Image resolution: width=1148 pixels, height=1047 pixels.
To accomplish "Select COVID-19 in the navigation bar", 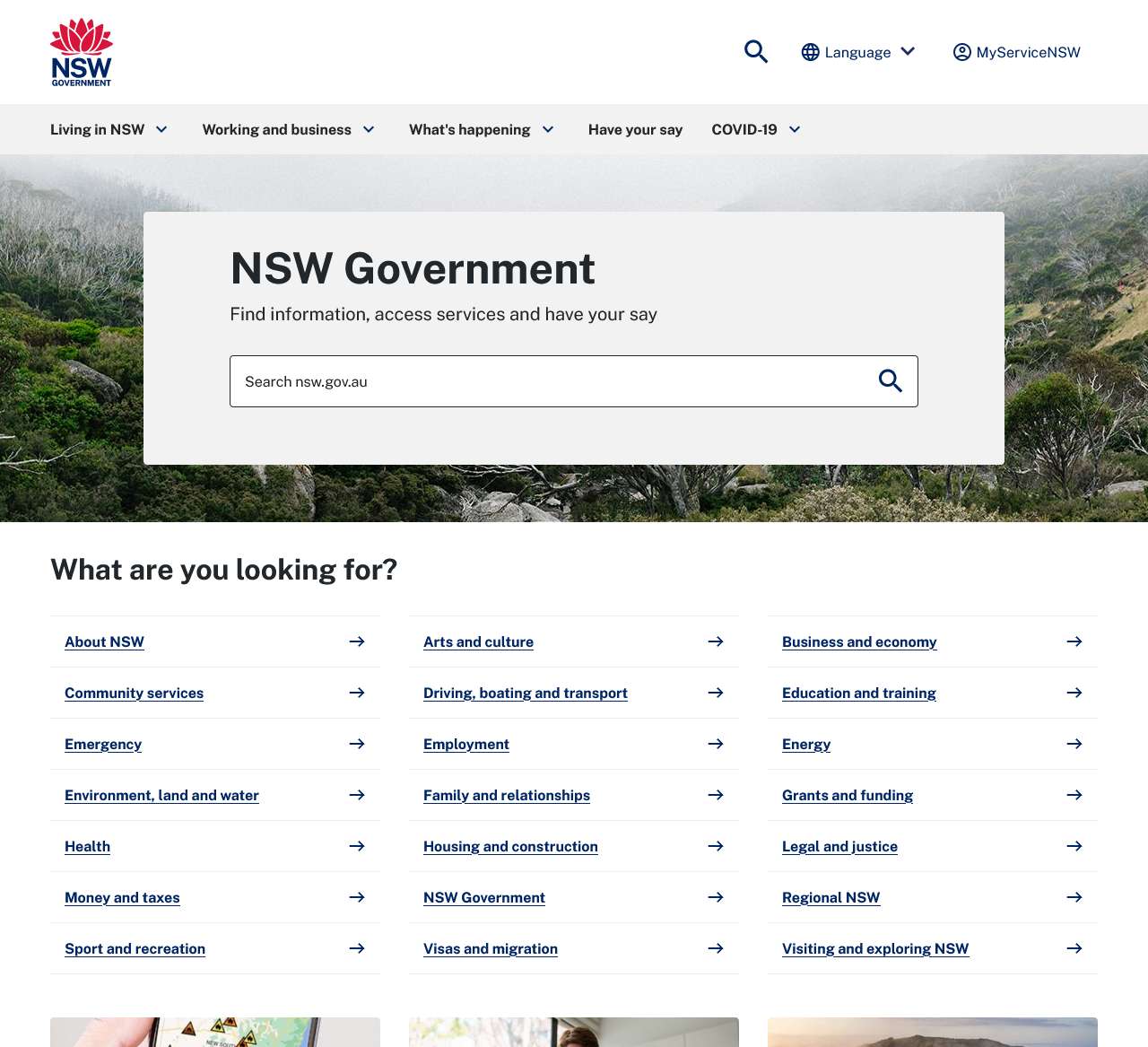I will (744, 129).
